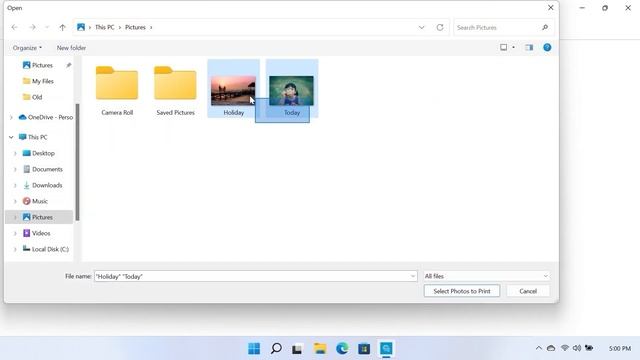Screen dimensions: 640x360
Task: Open the Organize menu
Action: [x=27, y=48]
